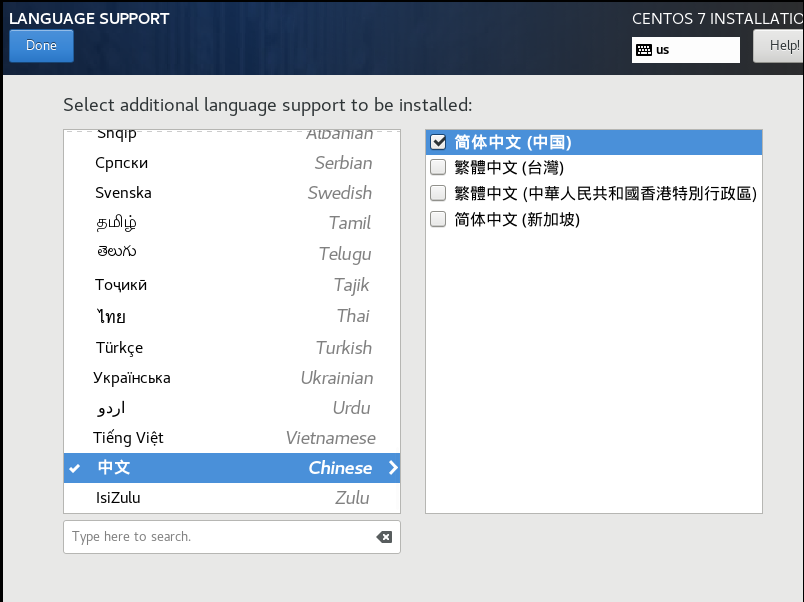
Task: Click the Done button
Action: coord(42,46)
